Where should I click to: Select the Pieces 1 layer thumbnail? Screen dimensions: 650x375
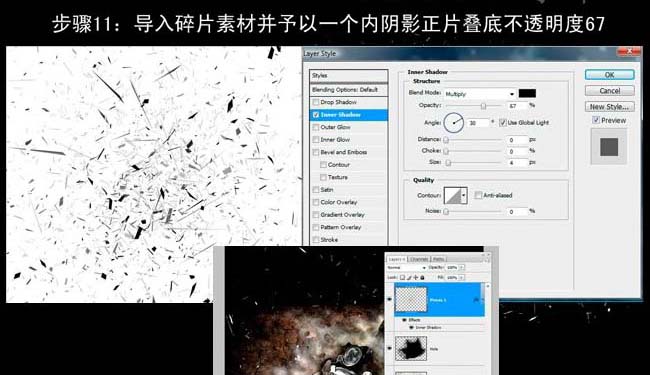411,299
